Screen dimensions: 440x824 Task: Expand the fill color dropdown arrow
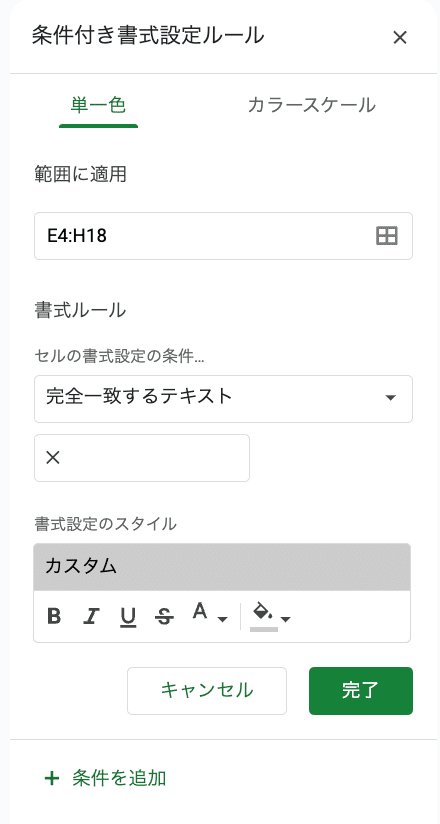[x=285, y=620]
